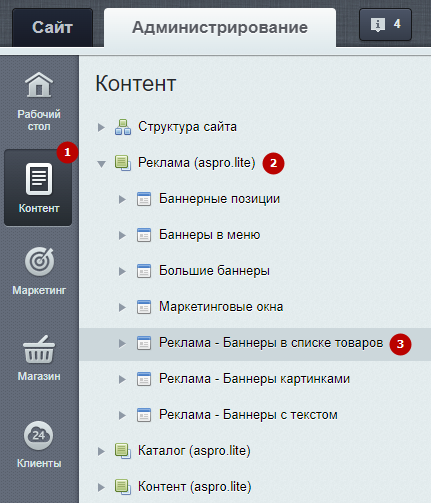The height and width of the screenshot is (503, 431).
Task: Expand the Баннерные позиции arrow
Action: pyautogui.click(x=122, y=199)
